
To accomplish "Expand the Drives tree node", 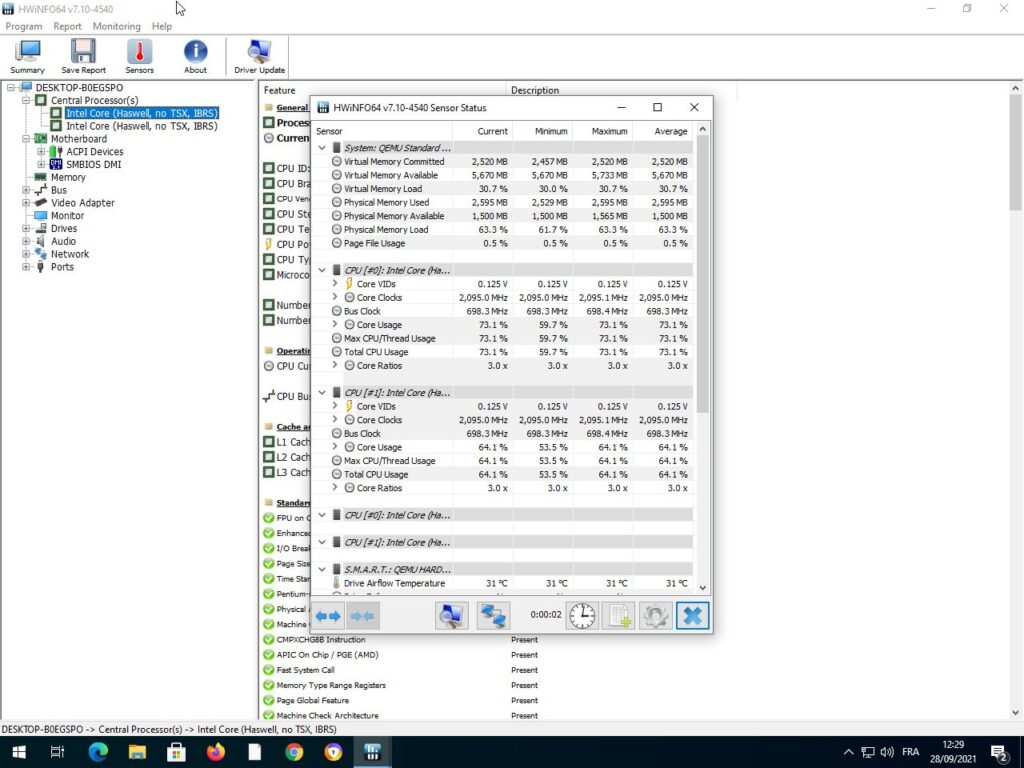I will 26,229.
